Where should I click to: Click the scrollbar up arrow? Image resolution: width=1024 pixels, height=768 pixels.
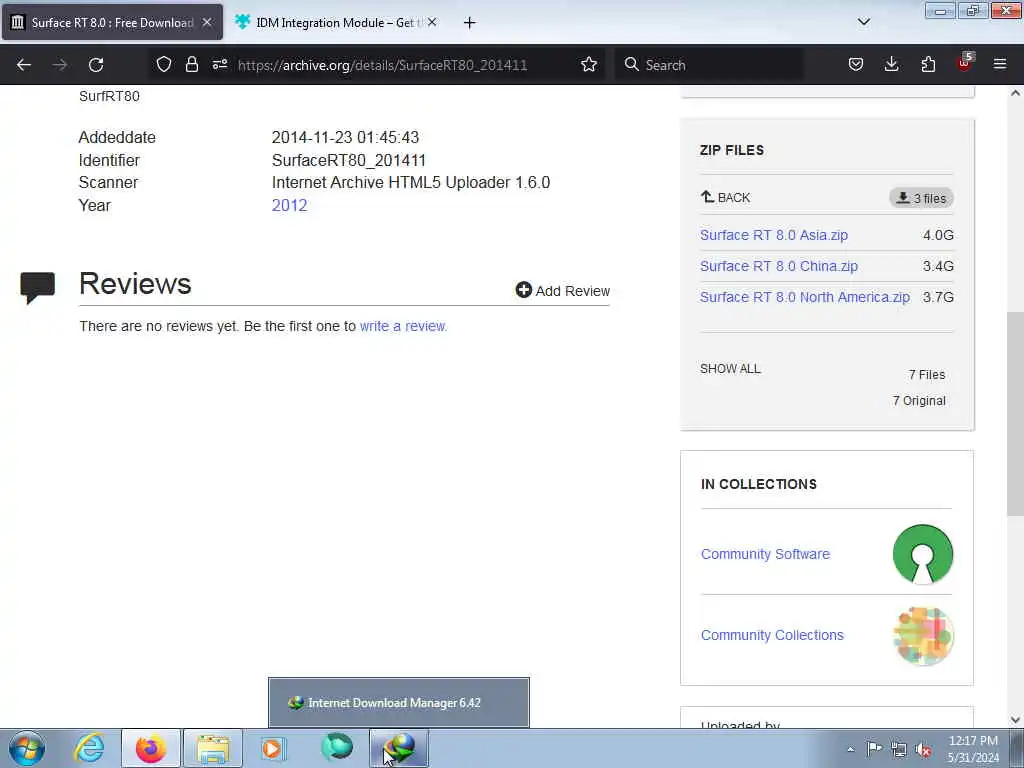coord(1015,93)
